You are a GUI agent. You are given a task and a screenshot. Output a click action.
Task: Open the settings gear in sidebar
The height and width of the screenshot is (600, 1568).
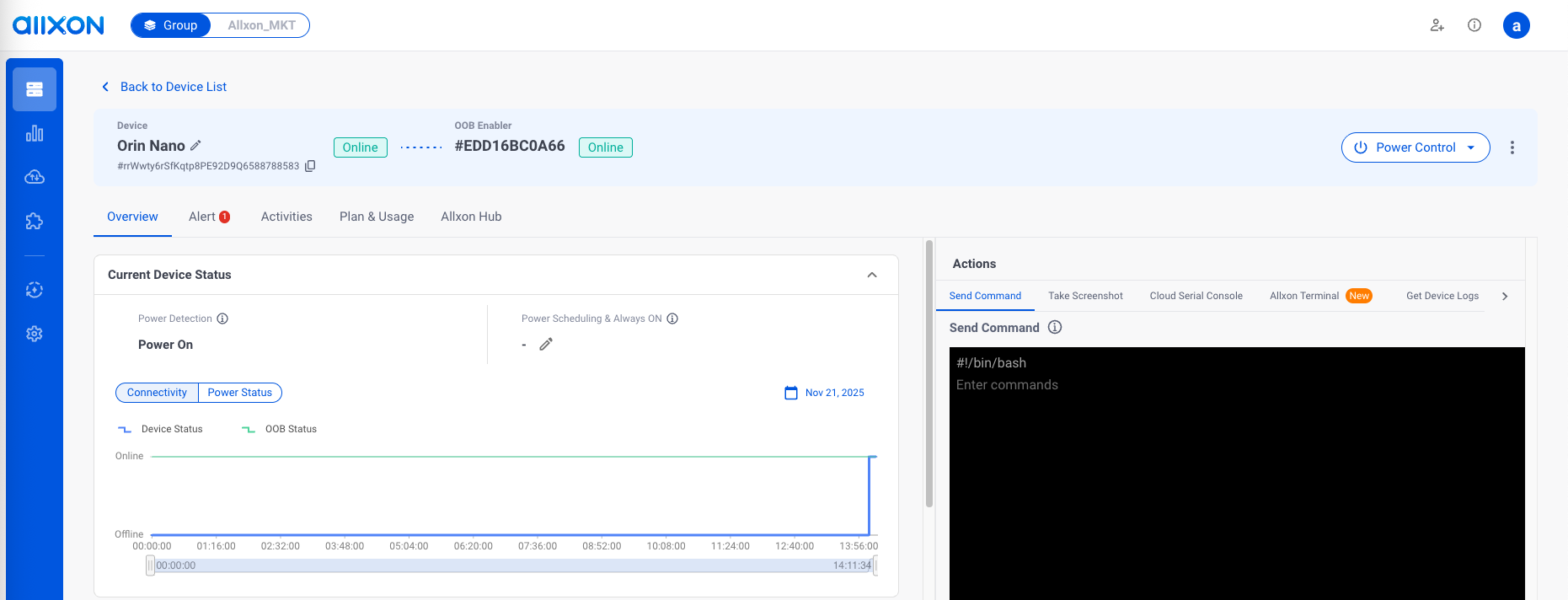point(35,334)
